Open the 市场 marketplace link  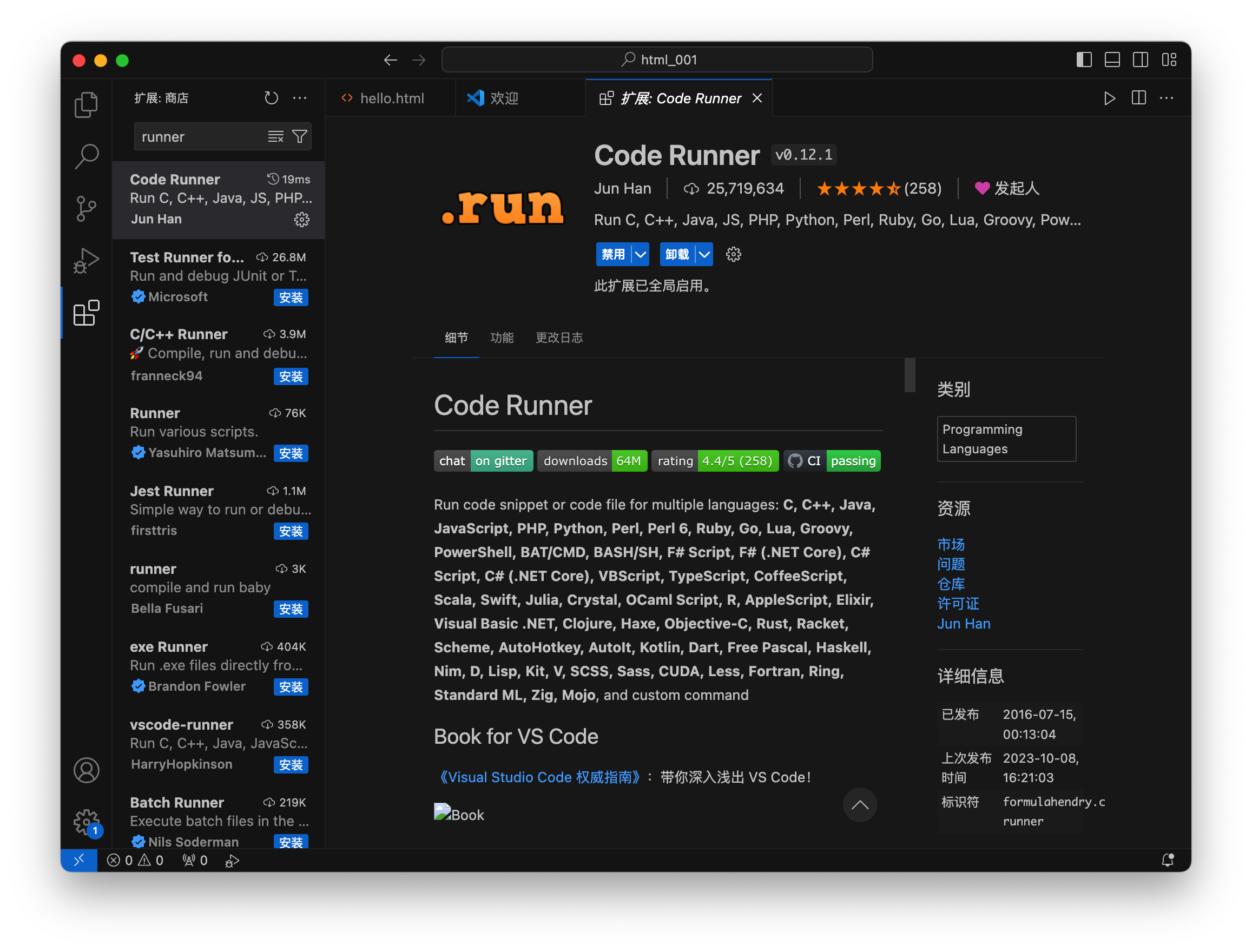click(x=951, y=545)
